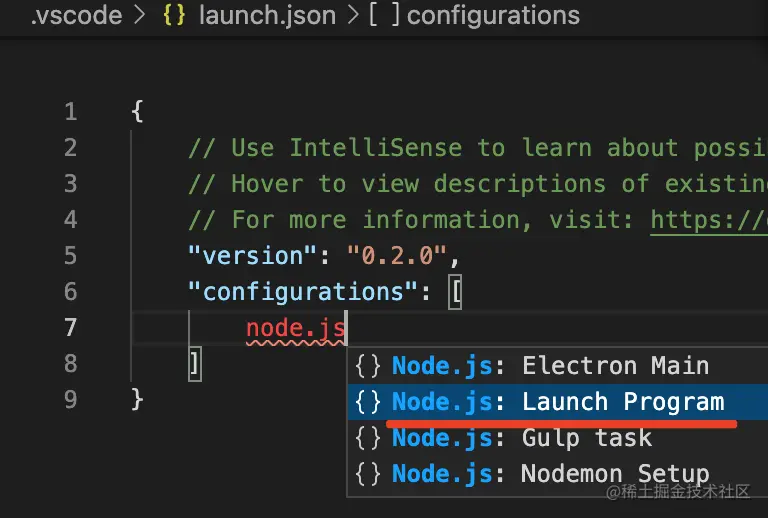Open the launch.json breadcrumb

click(267, 15)
